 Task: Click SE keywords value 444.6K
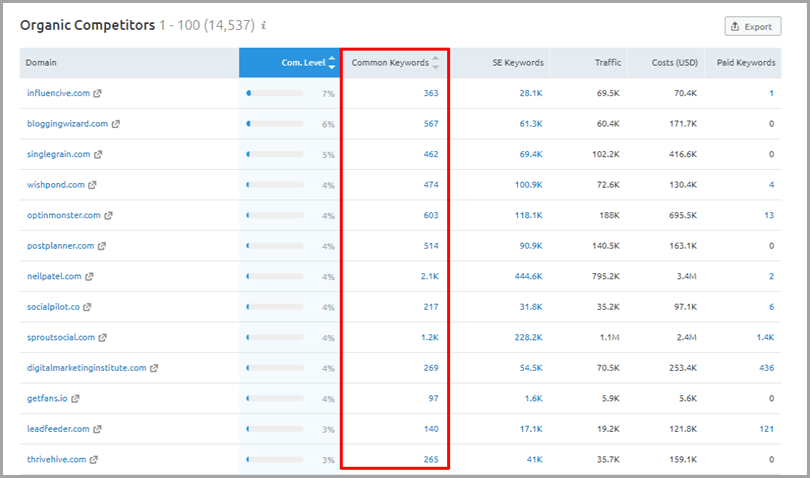528,276
